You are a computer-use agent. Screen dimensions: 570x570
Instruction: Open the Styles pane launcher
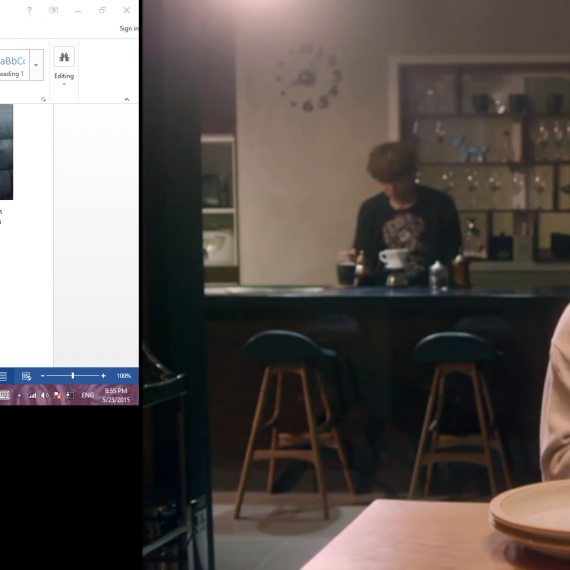coord(43,99)
